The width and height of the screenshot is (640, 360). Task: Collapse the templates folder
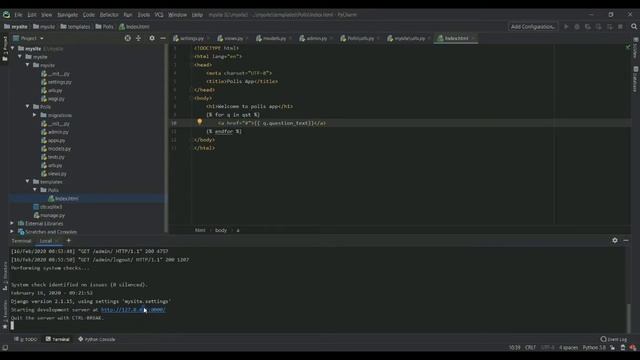[x=28, y=182]
